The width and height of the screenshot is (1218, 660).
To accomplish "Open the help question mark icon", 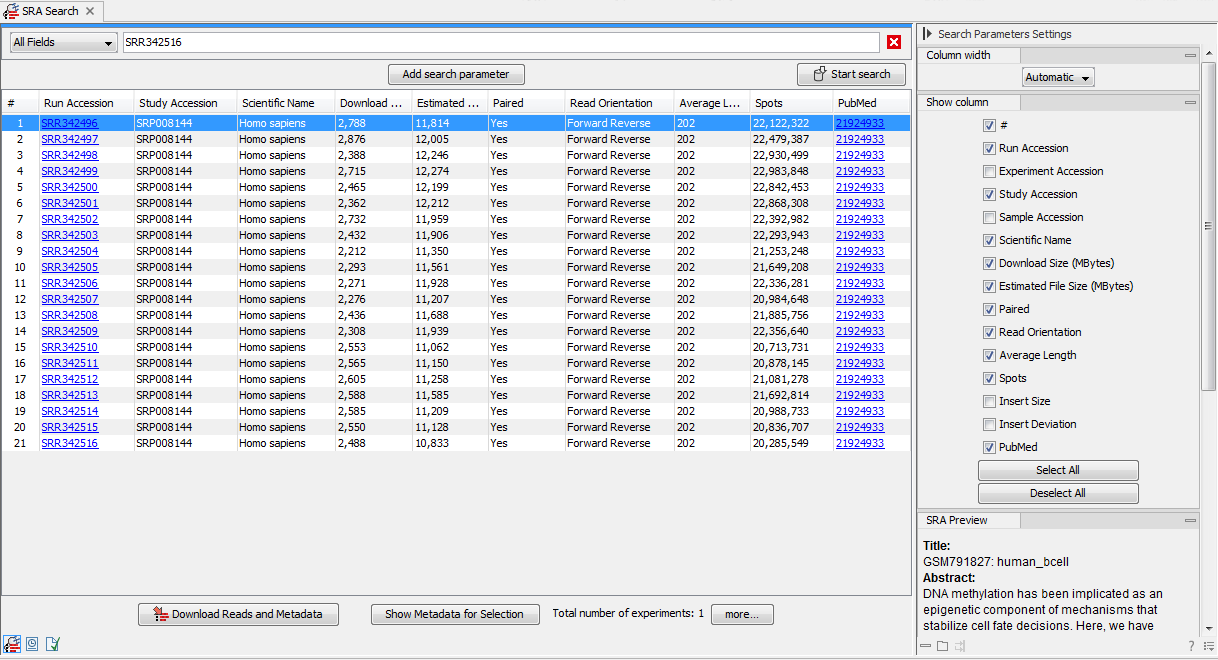I will [1190, 644].
